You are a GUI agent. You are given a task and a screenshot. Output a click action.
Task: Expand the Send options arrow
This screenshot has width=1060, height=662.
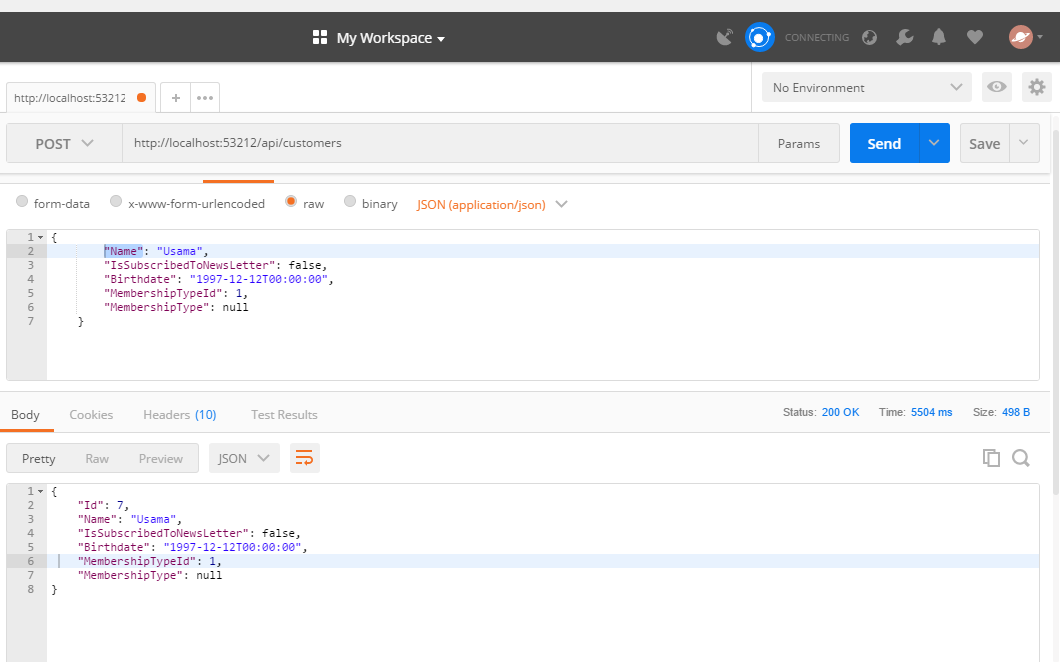pyautogui.click(x=934, y=143)
